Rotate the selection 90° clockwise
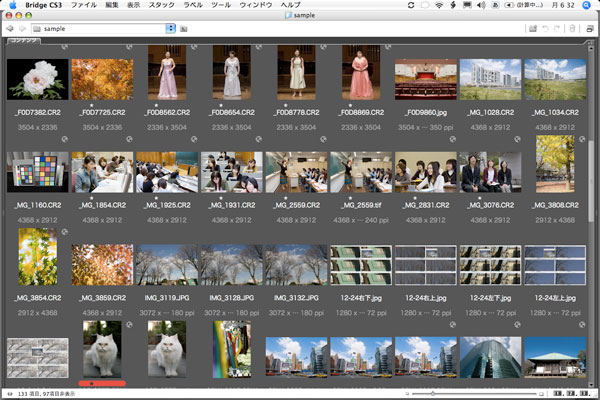The width and height of the screenshot is (600, 400). (557, 29)
